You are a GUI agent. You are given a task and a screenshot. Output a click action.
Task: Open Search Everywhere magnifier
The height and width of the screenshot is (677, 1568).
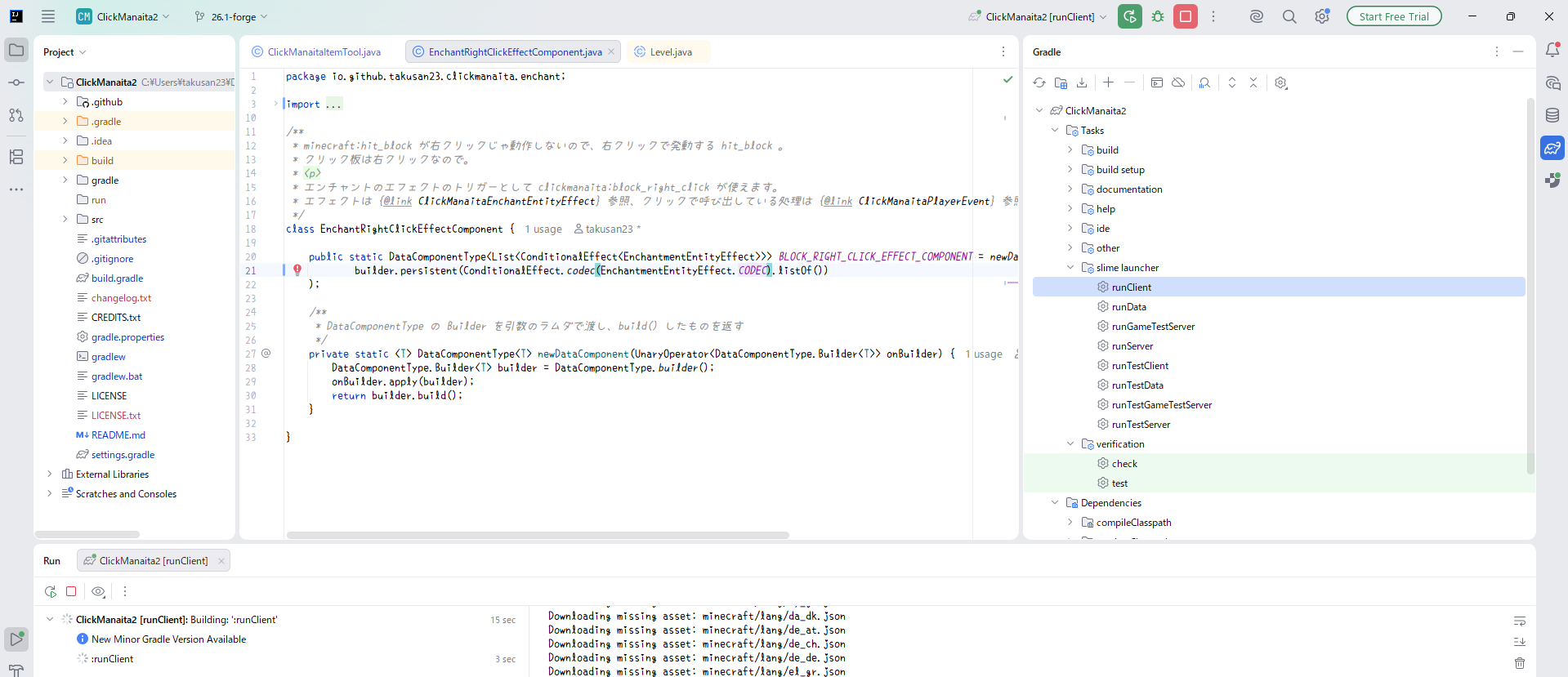(x=1289, y=16)
